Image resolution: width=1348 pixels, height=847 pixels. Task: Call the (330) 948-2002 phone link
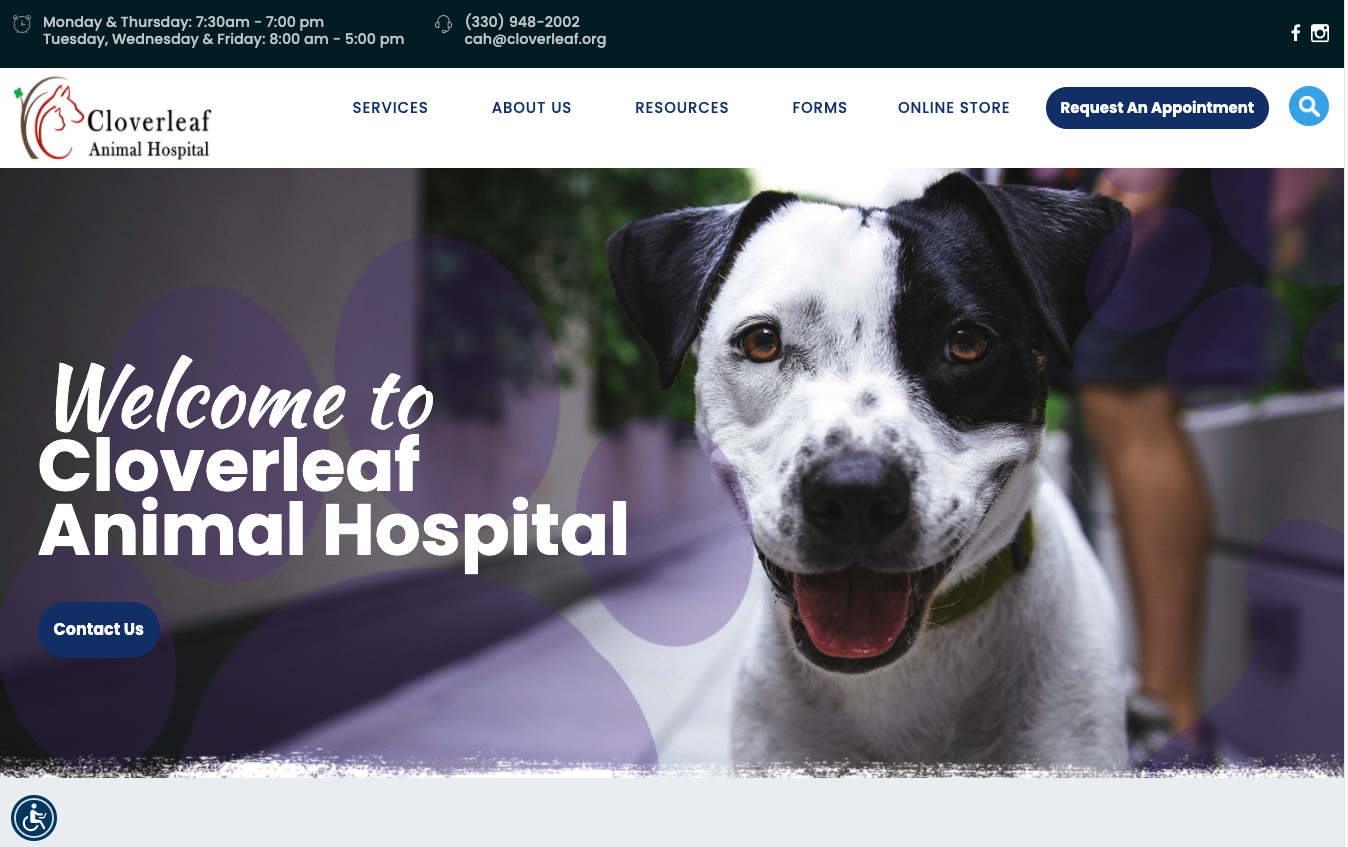coord(522,22)
